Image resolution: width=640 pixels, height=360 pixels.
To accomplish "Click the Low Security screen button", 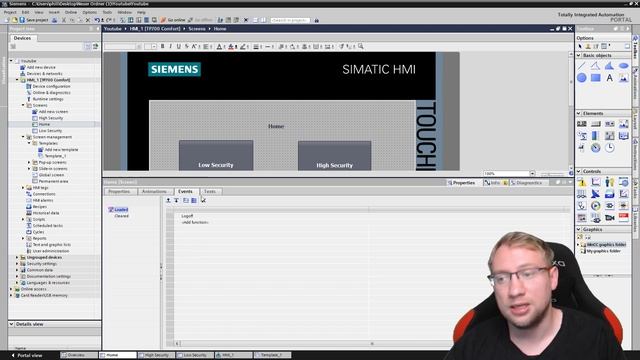I will tap(216, 156).
